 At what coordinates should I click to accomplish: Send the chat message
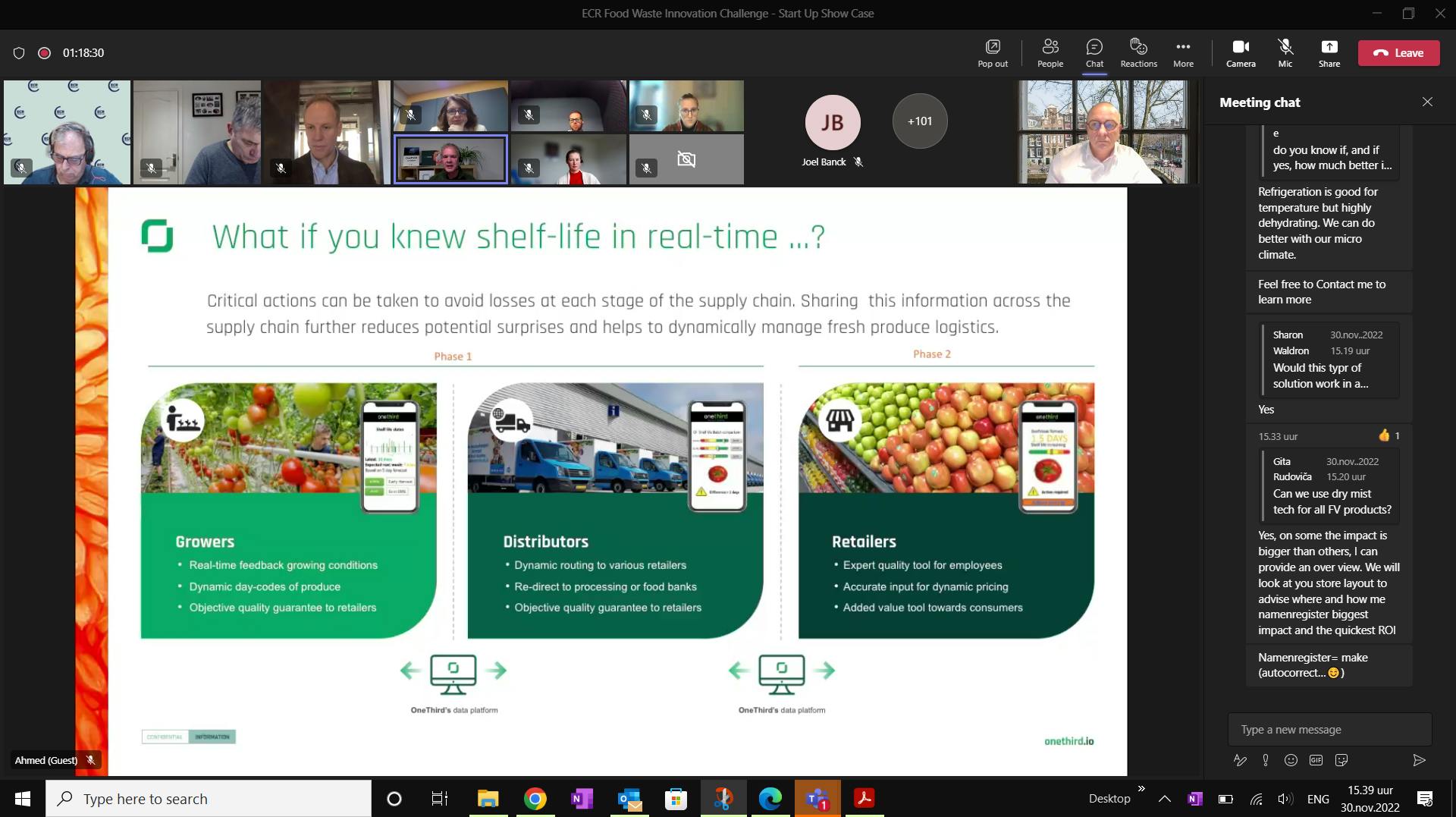pos(1419,760)
